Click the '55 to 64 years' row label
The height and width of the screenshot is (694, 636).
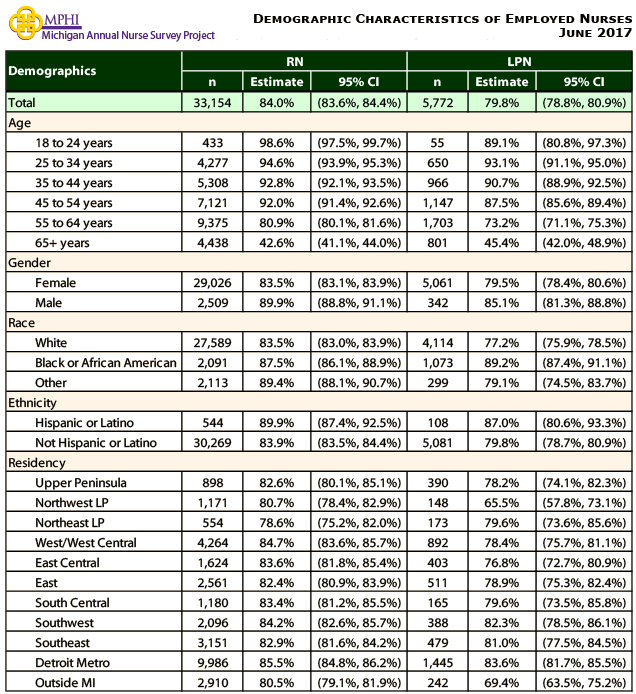74,223
